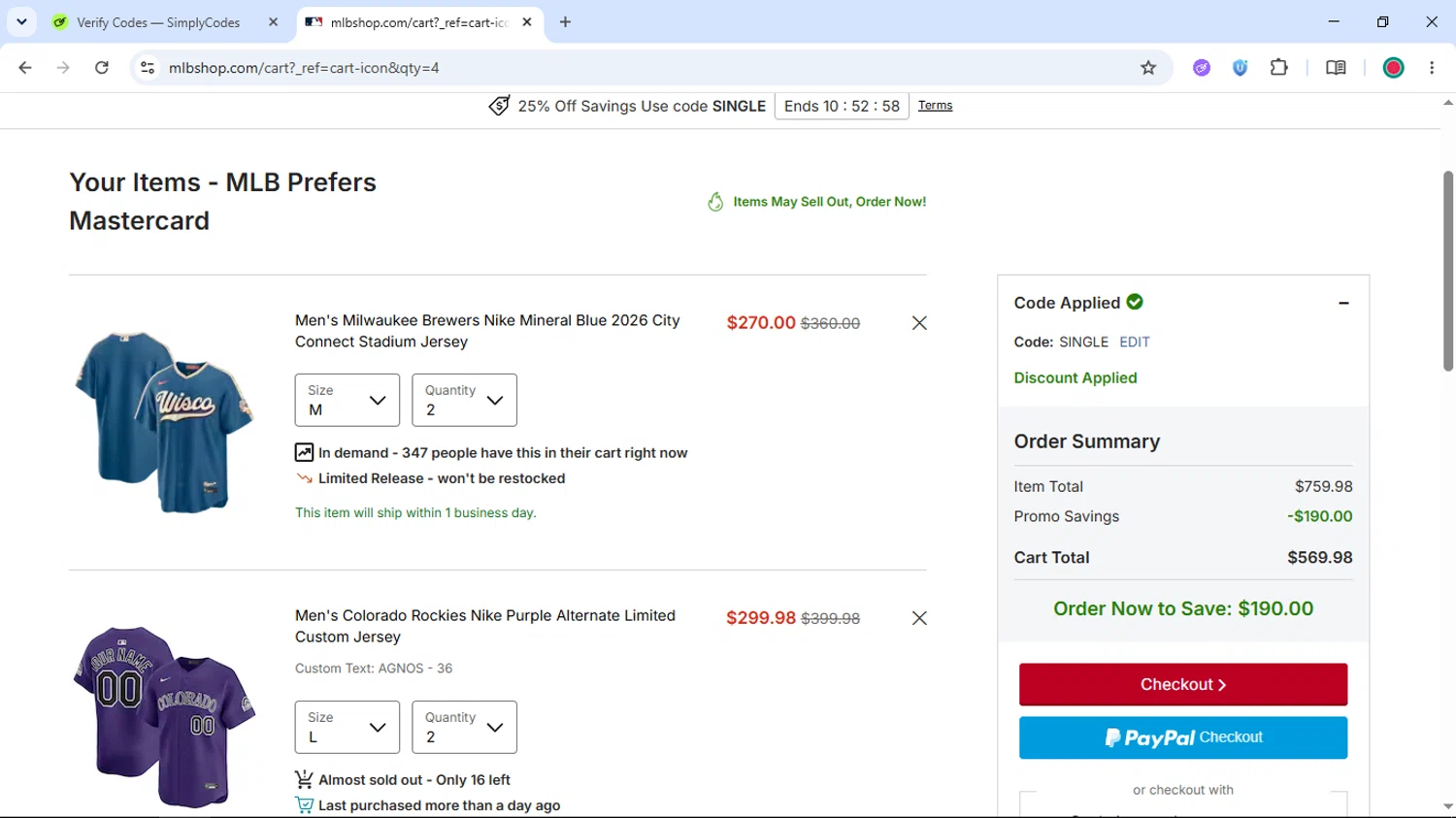
Task: Restore down the Chrome window
Action: click(1382, 21)
